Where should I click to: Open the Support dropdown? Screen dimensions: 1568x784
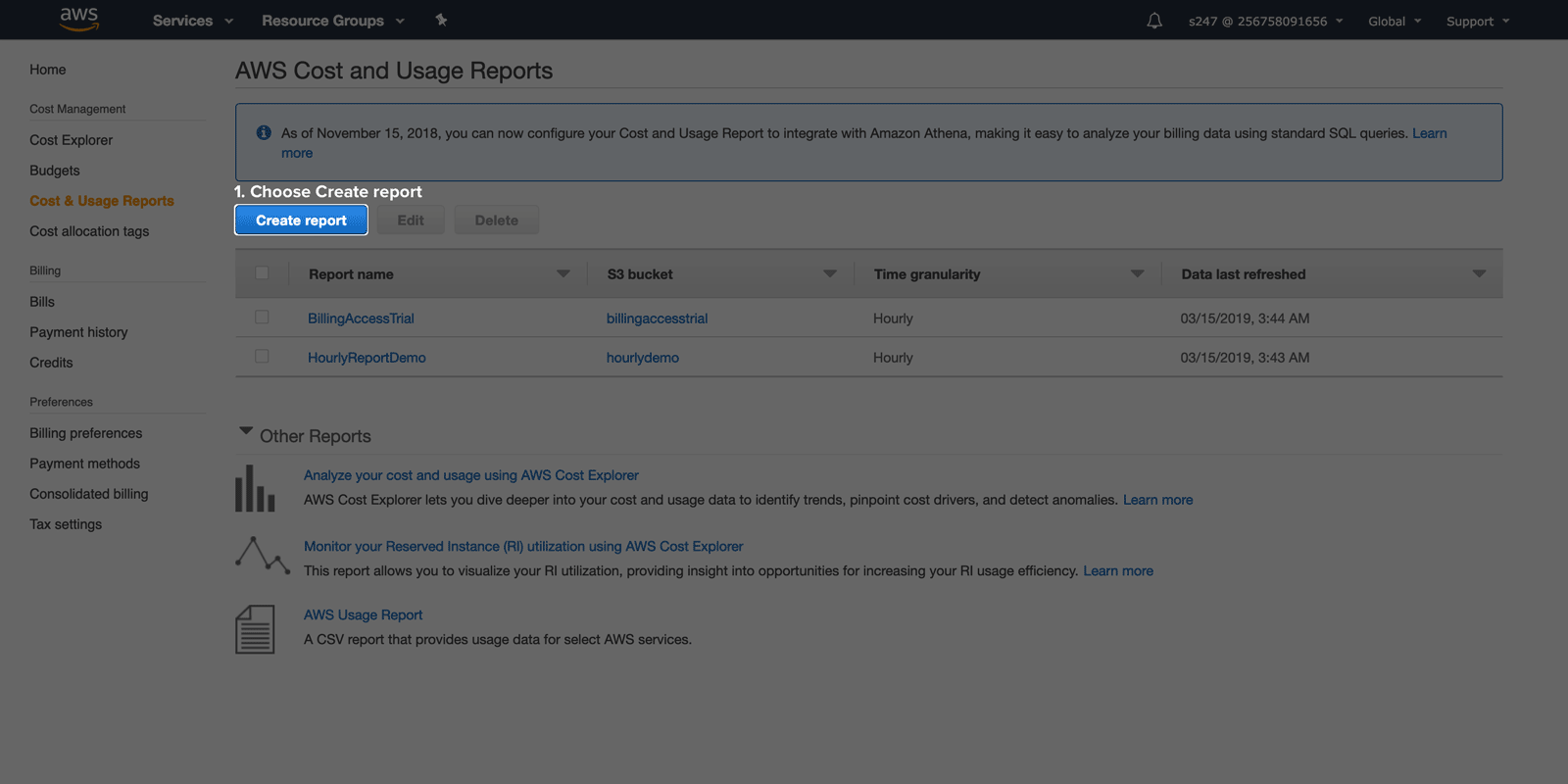[1478, 21]
